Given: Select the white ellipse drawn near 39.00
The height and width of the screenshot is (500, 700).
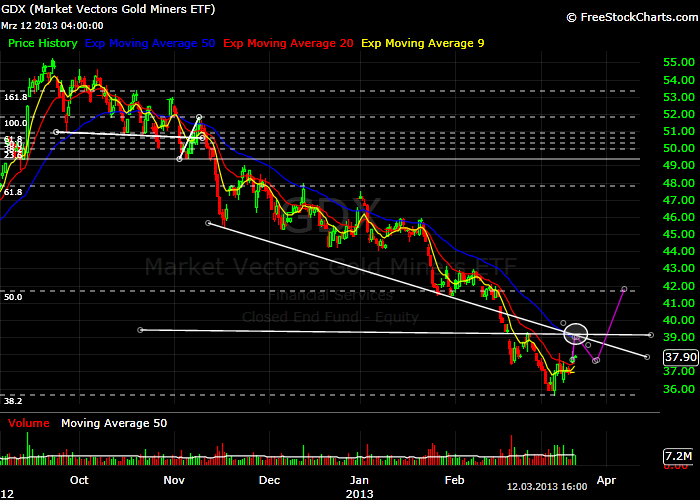Looking at the screenshot, I should [576, 333].
